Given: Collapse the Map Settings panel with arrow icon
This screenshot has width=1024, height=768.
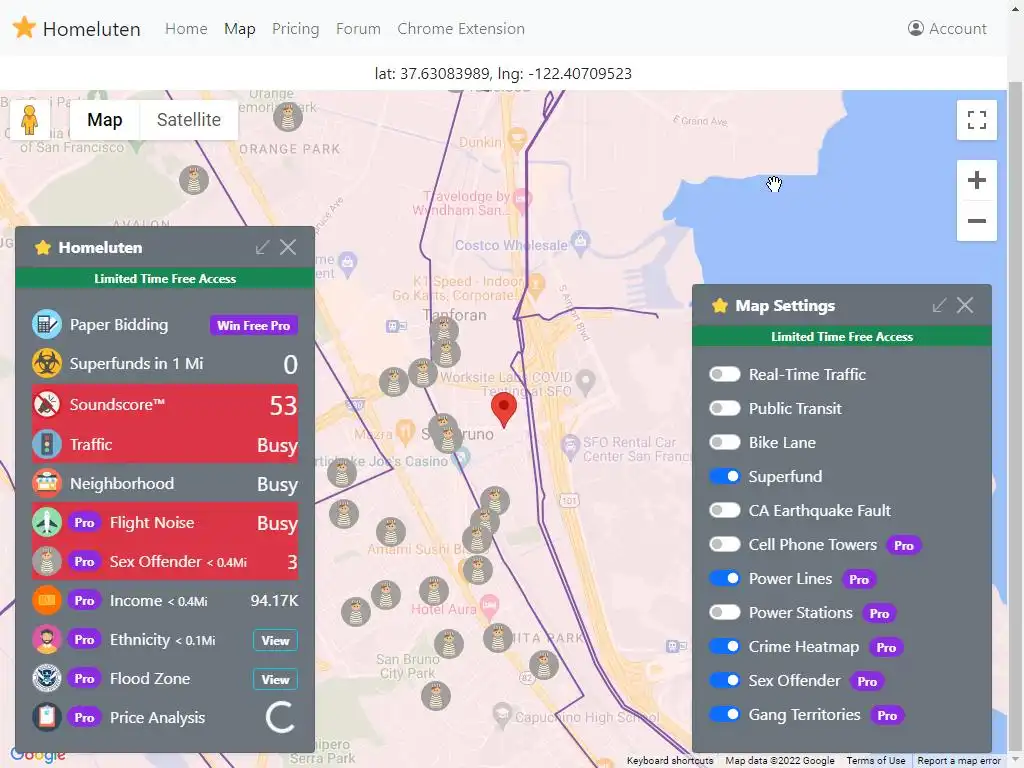Looking at the screenshot, I should pyautogui.click(x=939, y=306).
